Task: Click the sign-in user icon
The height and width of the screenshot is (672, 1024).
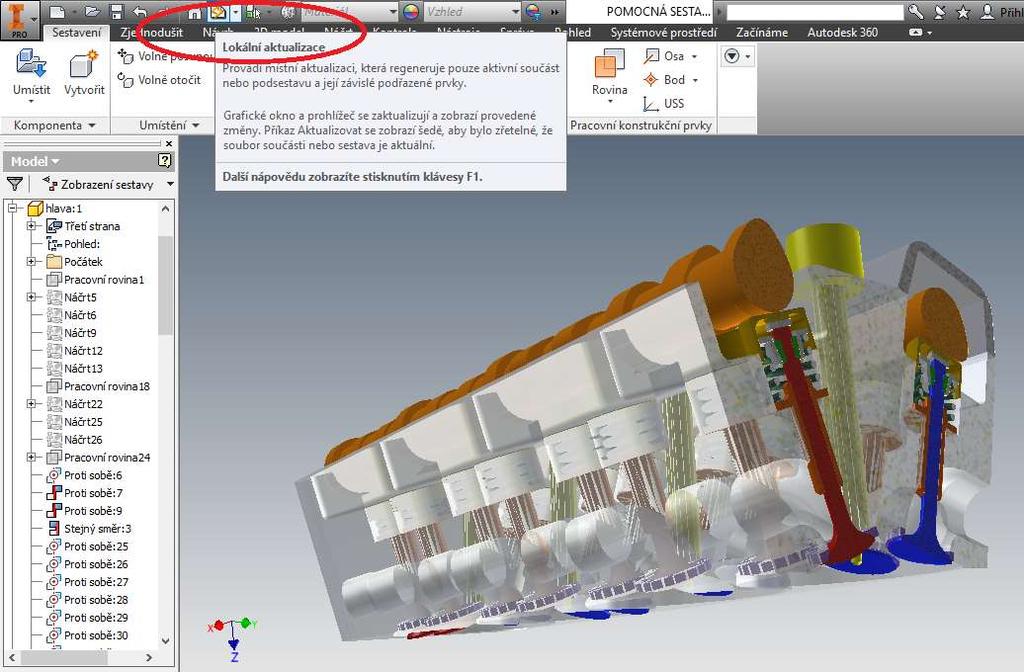Action: click(988, 12)
